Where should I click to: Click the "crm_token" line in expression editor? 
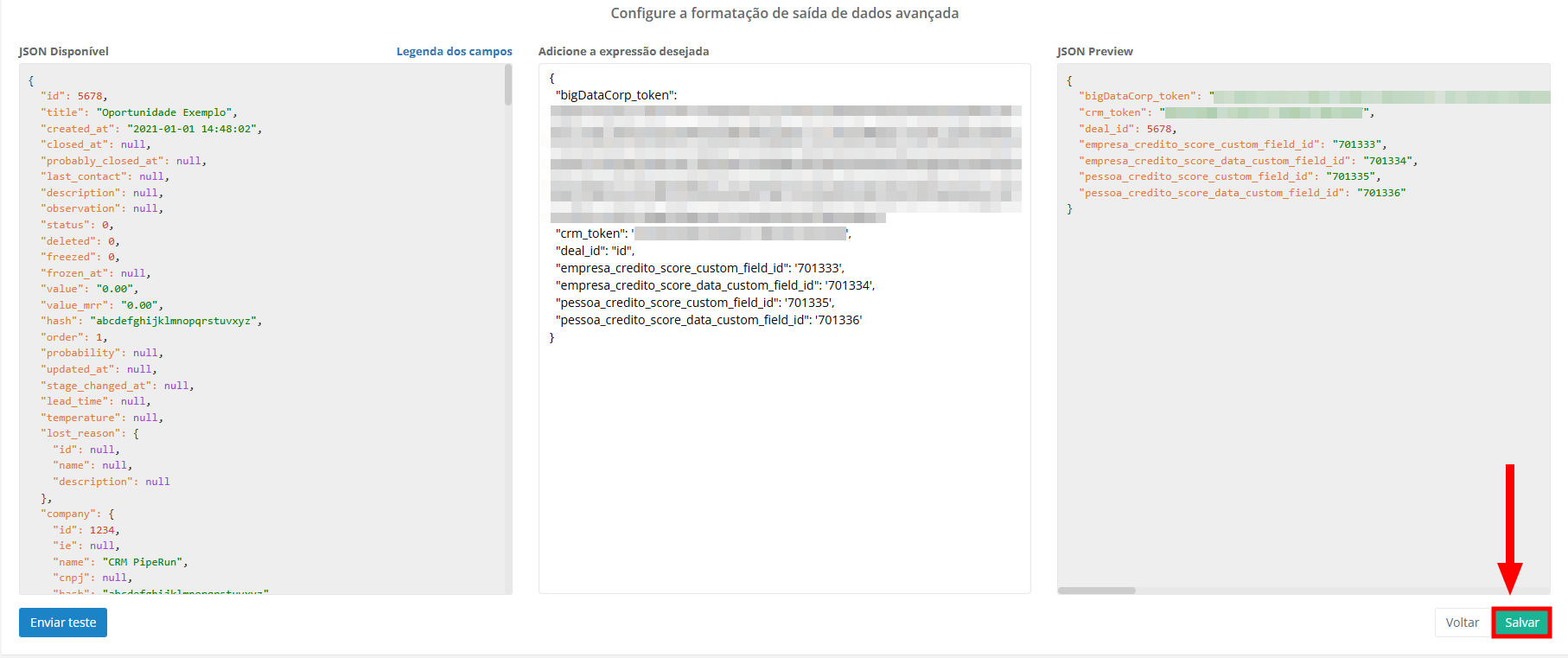(x=590, y=233)
